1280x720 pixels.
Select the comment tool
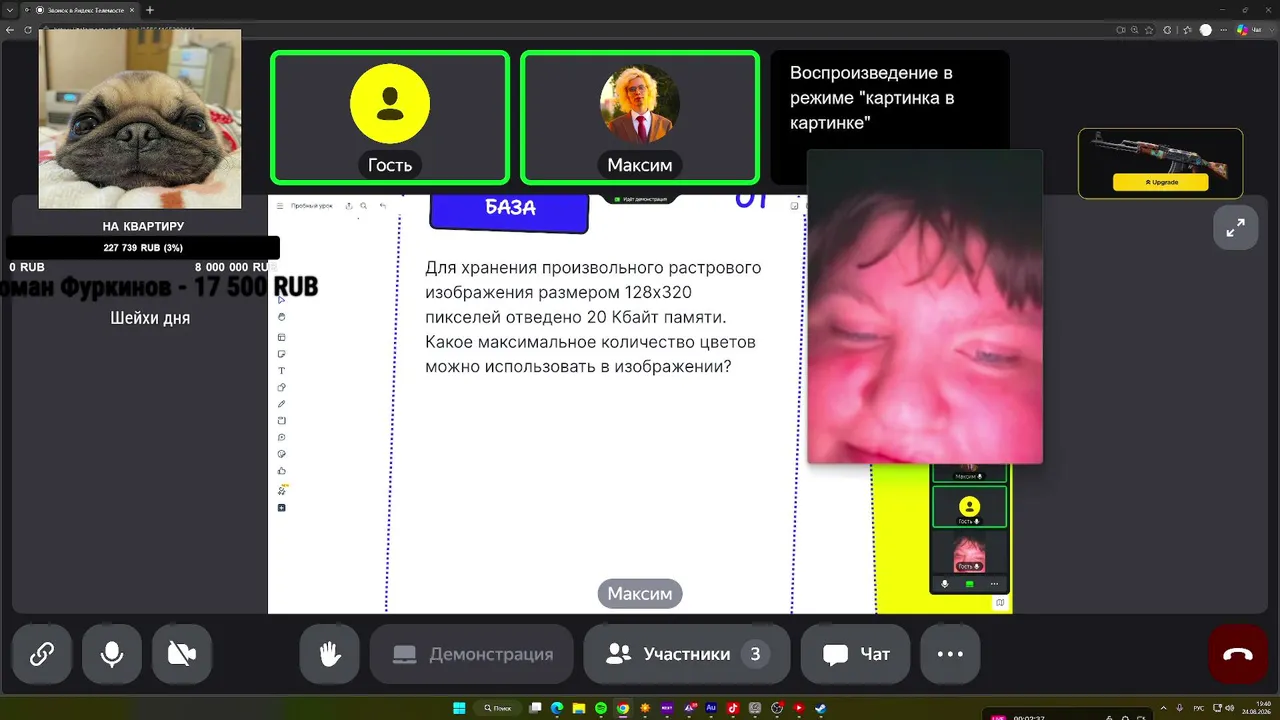click(x=282, y=438)
